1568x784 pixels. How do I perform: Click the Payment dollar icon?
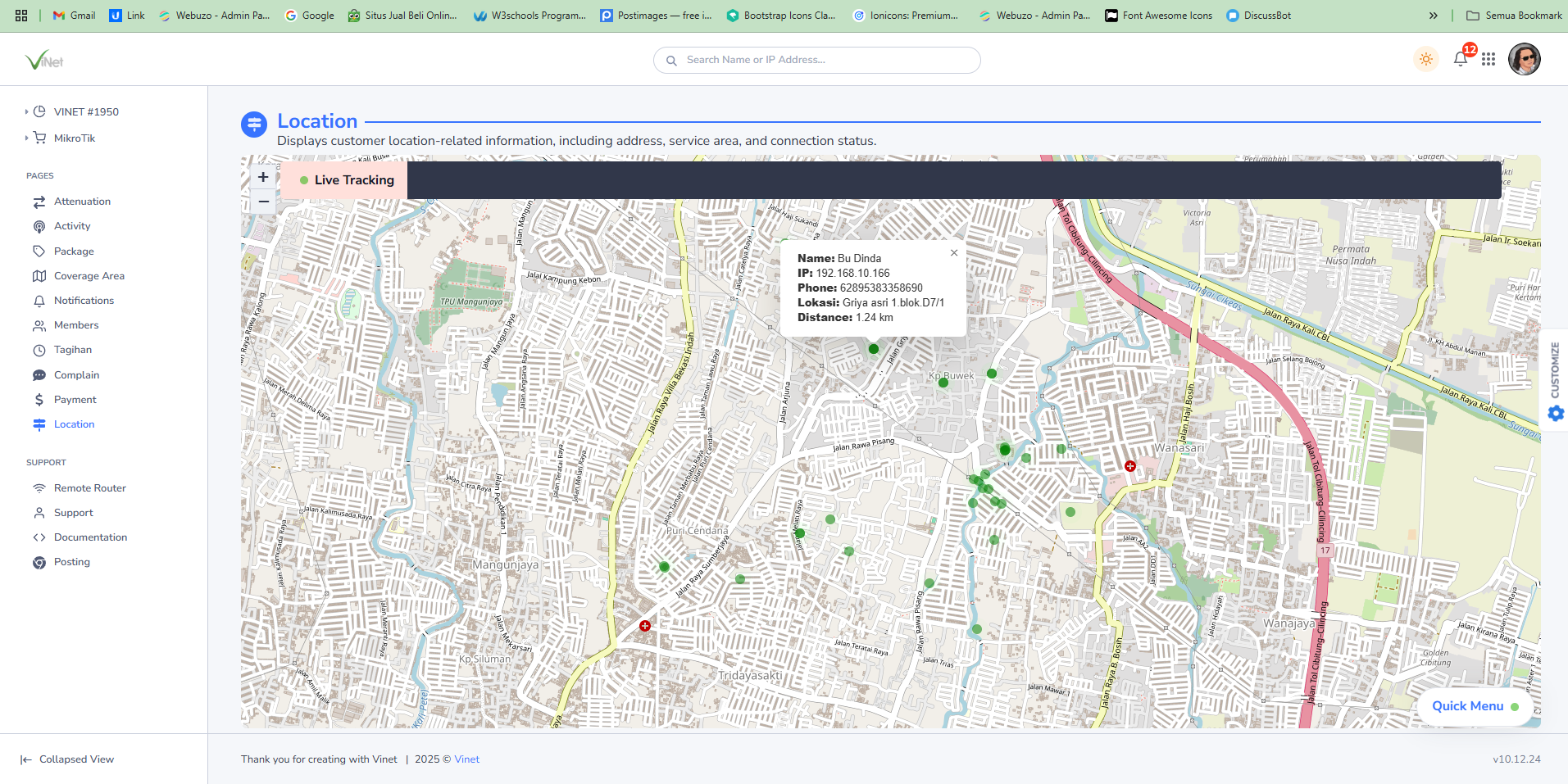tap(39, 400)
